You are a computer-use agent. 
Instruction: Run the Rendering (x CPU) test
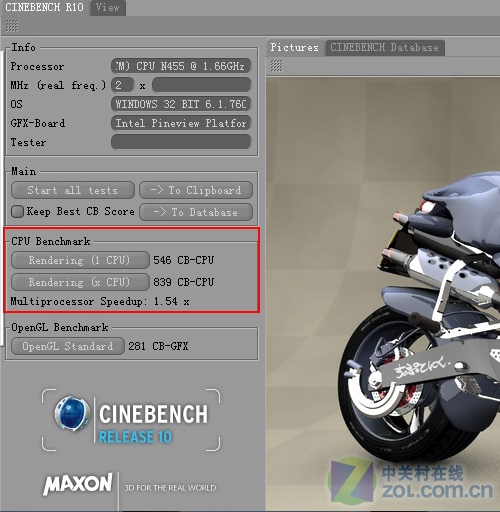(80, 282)
